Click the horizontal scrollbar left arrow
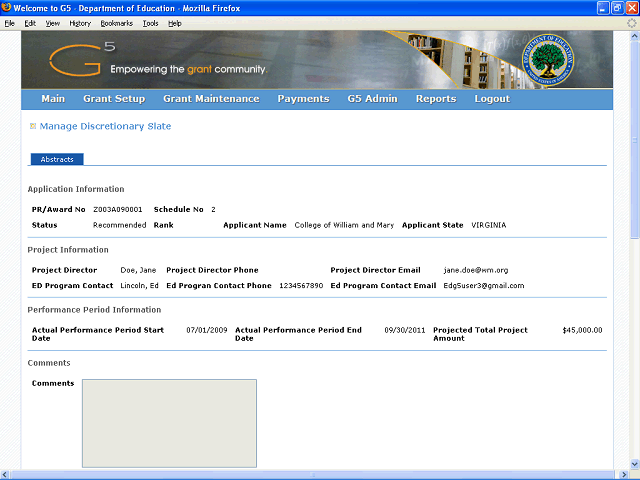This screenshot has height=480, width=640. coord(5,475)
